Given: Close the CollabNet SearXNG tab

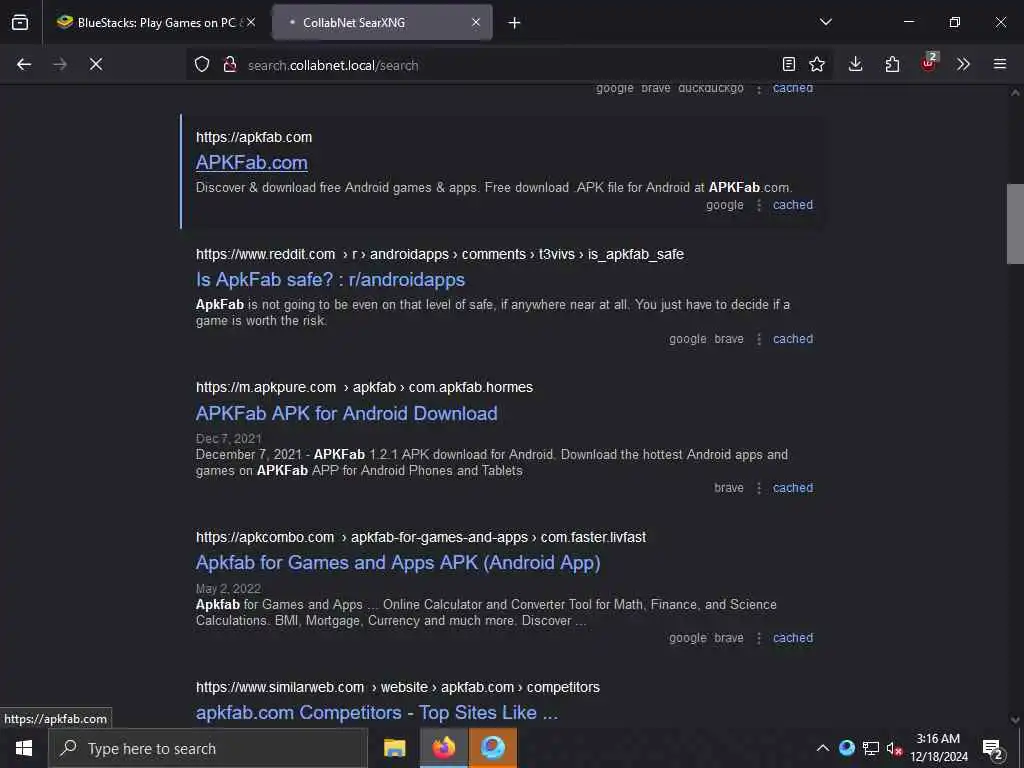Looking at the screenshot, I should pos(475,22).
